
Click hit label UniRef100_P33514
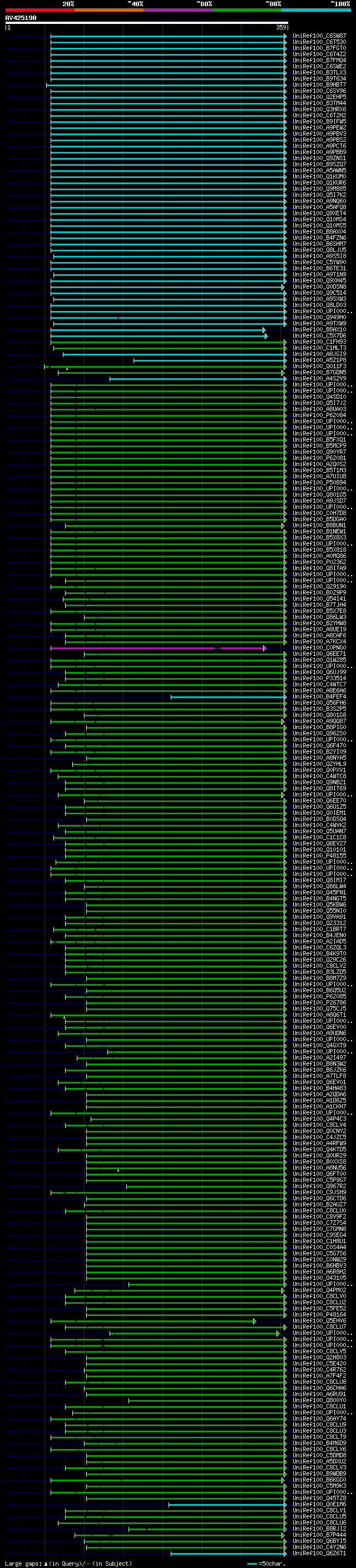click(x=319, y=679)
